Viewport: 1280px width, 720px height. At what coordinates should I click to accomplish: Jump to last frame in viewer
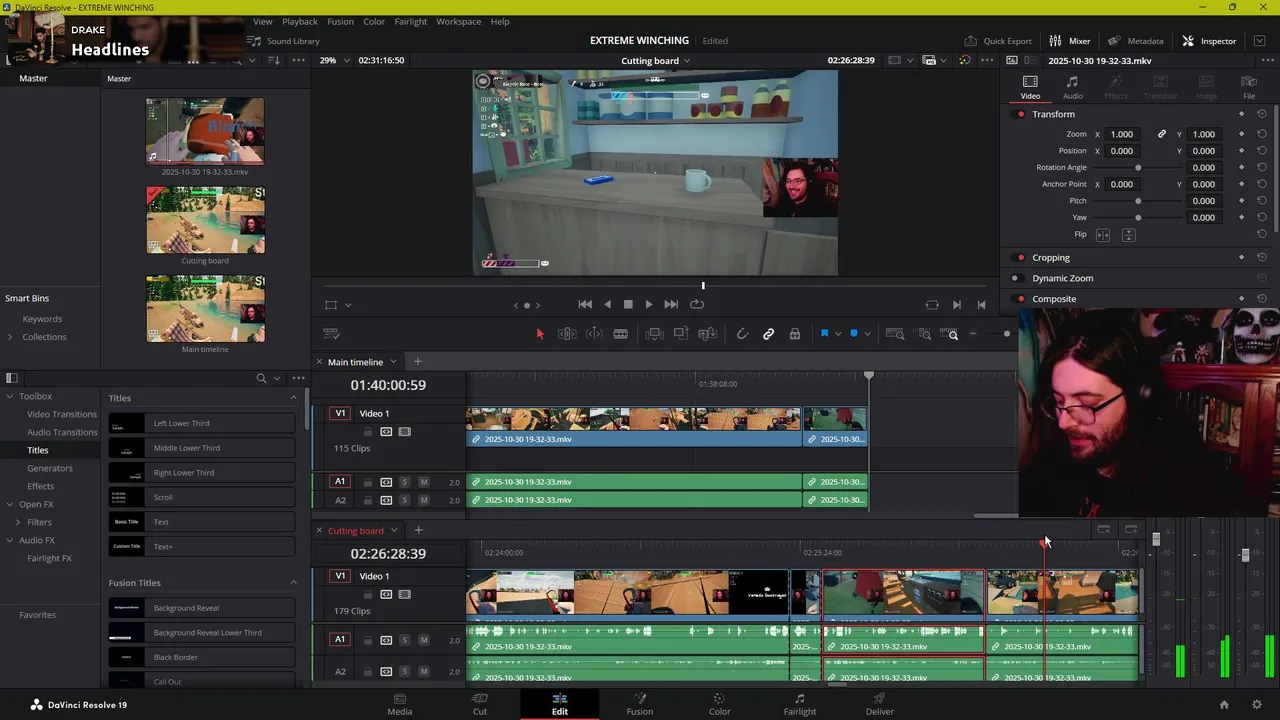click(671, 304)
